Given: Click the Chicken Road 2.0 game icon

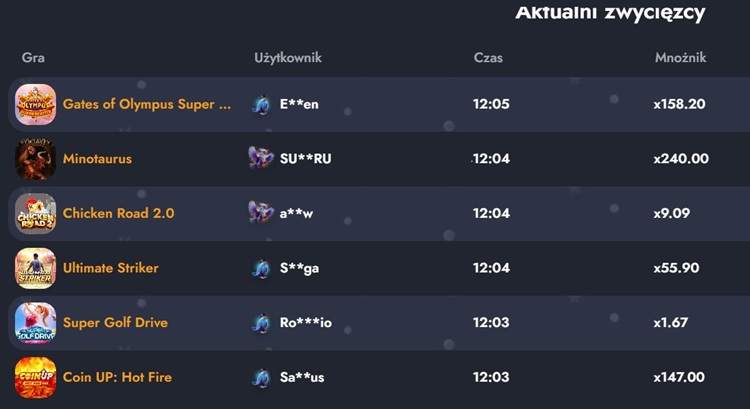Looking at the screenshot, I should pos(35,213).
